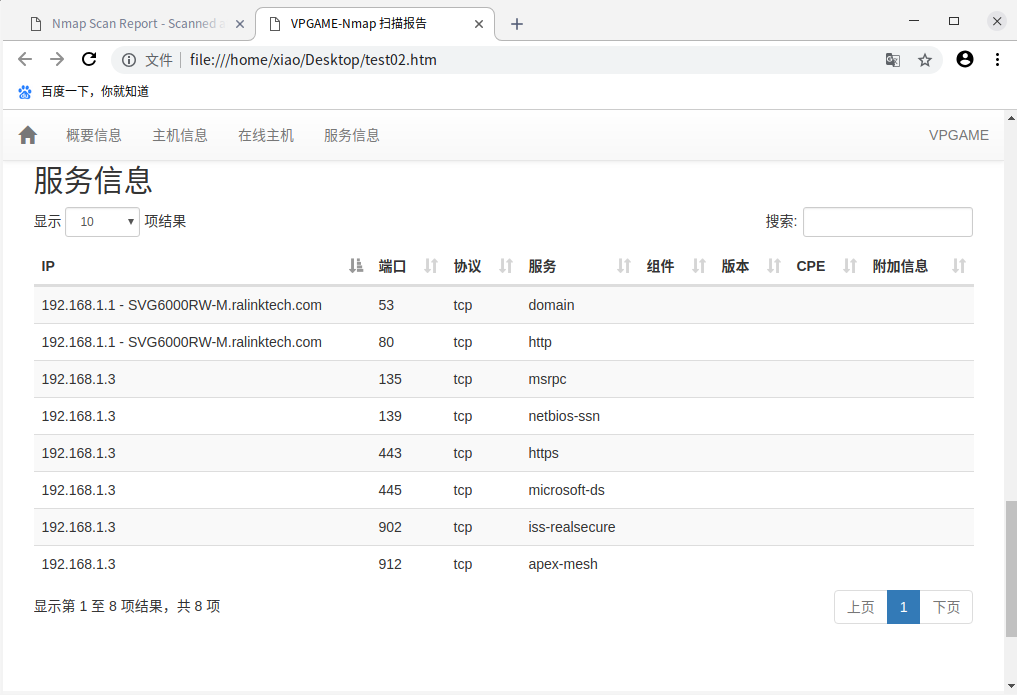1017x695 pixels.
Task: Open the Chrome profile avatar icon
Action: click(x=964, y=60)
